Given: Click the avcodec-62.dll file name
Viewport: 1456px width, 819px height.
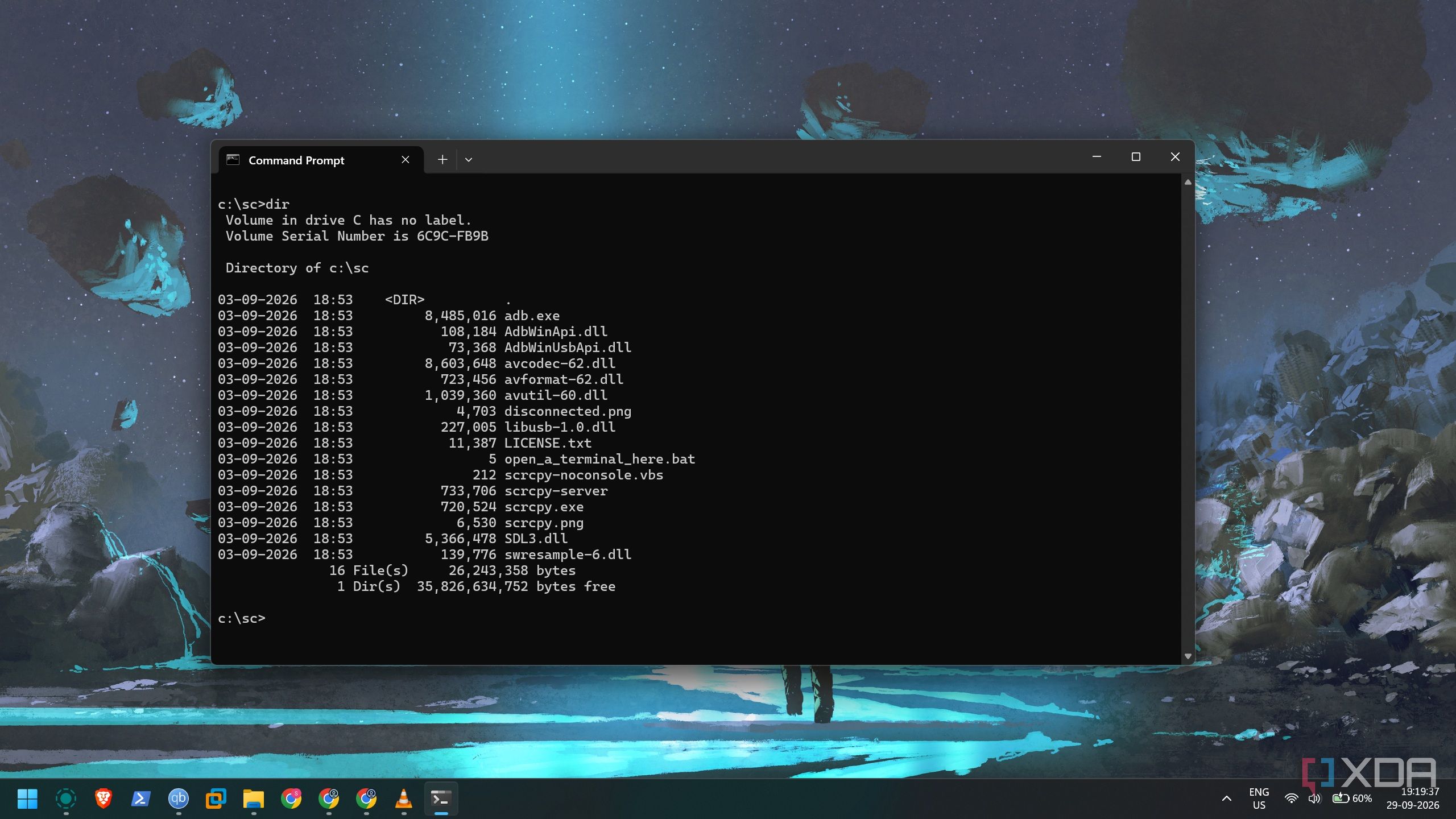Looking at the screenshot, I should pos(560,363).
